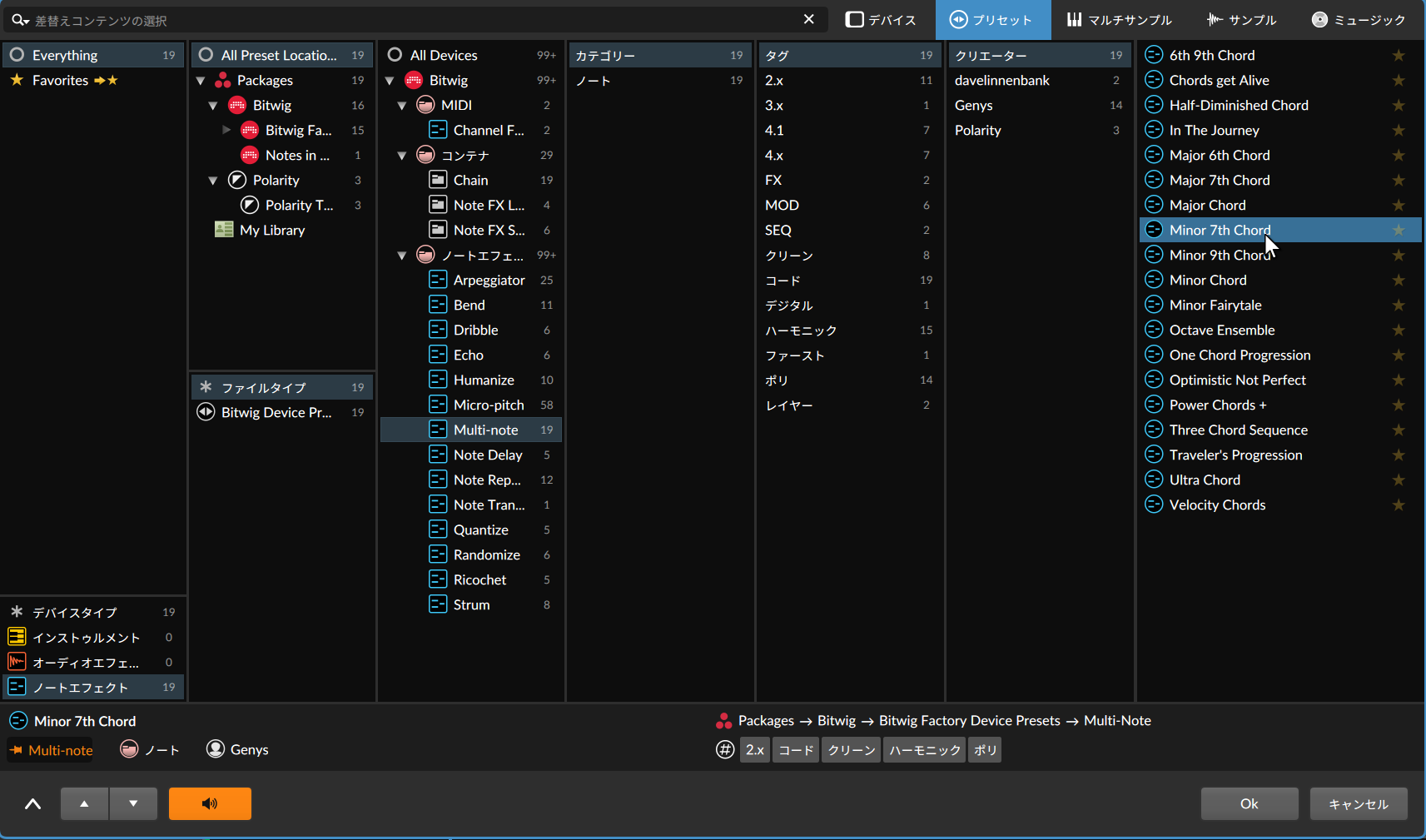Select the Ultra Chord preset icon
Image resolution: width=1426 pixels, height=840 pixels.
[x=1154, y=480]
